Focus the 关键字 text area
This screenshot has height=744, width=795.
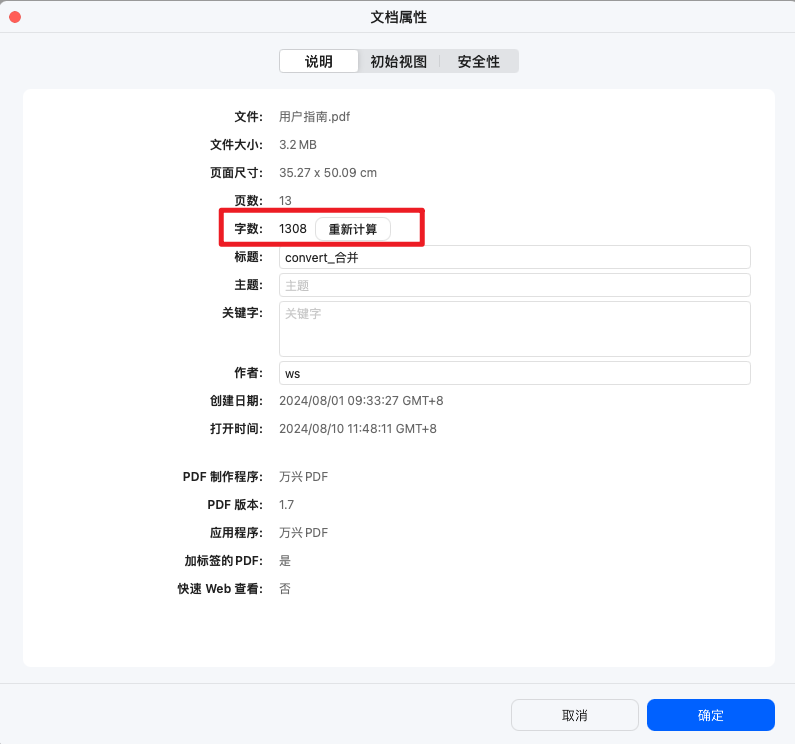pyautogui.click(x=515, y=329)
